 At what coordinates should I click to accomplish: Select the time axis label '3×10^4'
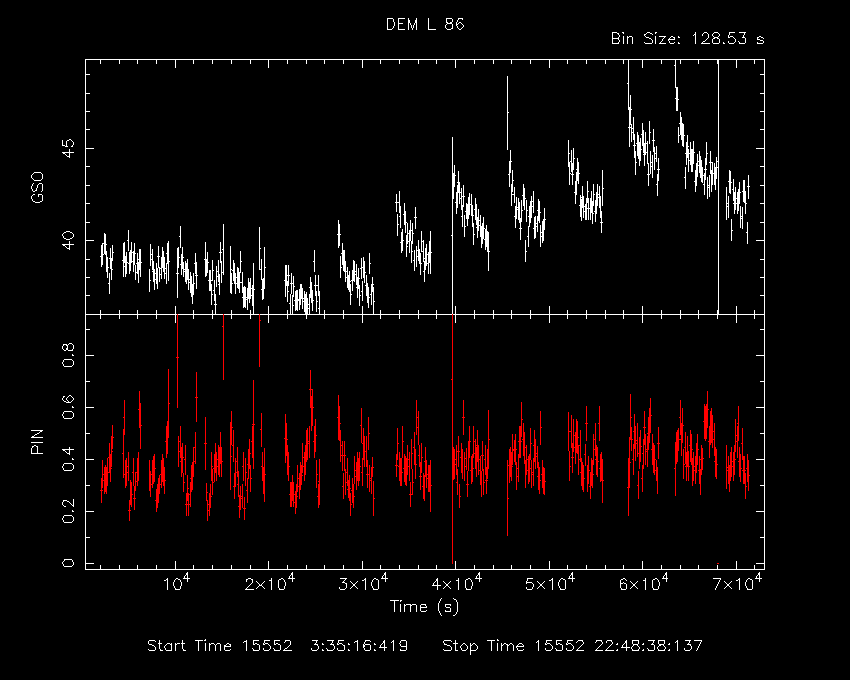tap(363, 583)
